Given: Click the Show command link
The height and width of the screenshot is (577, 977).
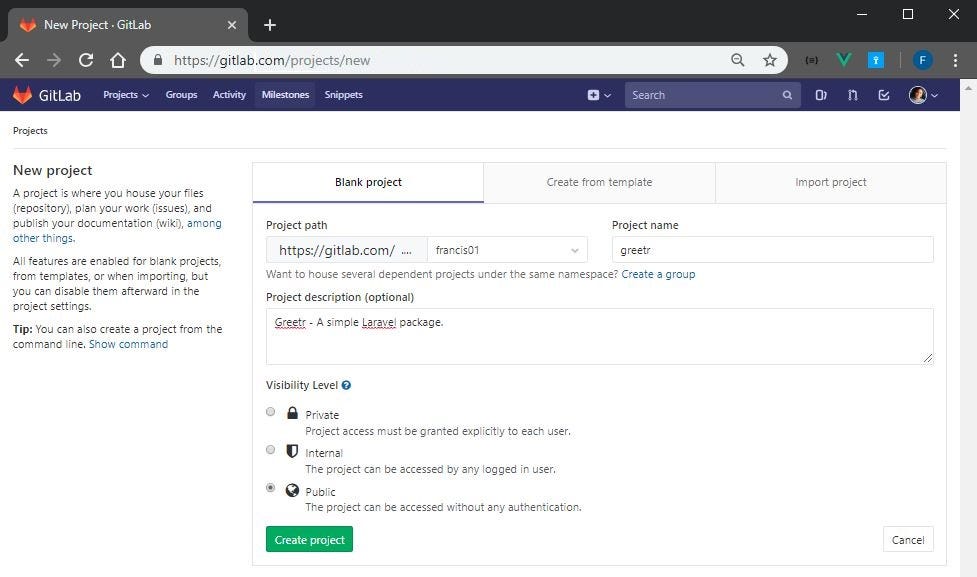Looking at the screenshot, I should pyautogui.click(x=128, y=344).
